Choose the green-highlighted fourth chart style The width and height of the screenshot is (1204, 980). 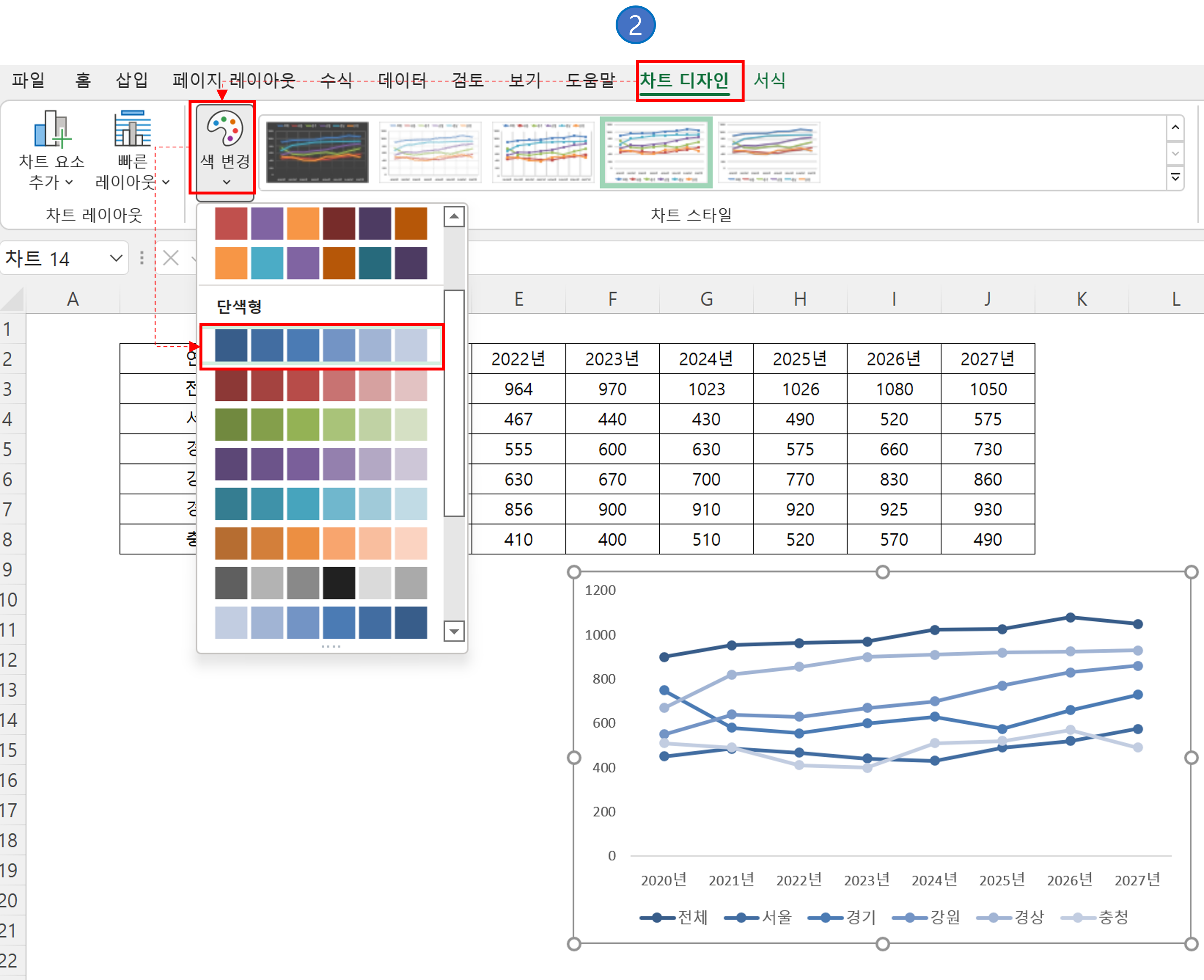click(656, 152)
